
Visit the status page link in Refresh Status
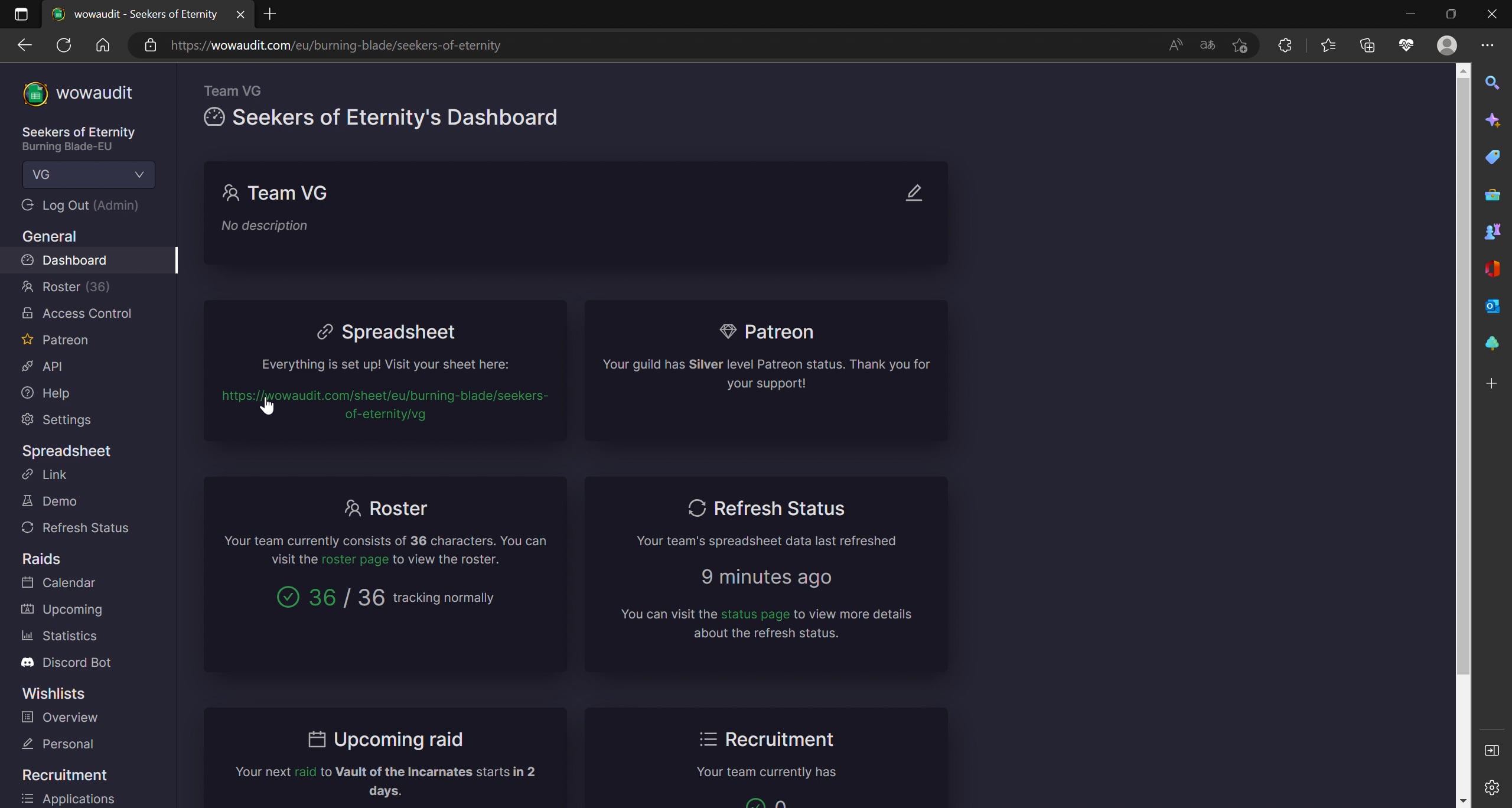(x=755, y=614)
